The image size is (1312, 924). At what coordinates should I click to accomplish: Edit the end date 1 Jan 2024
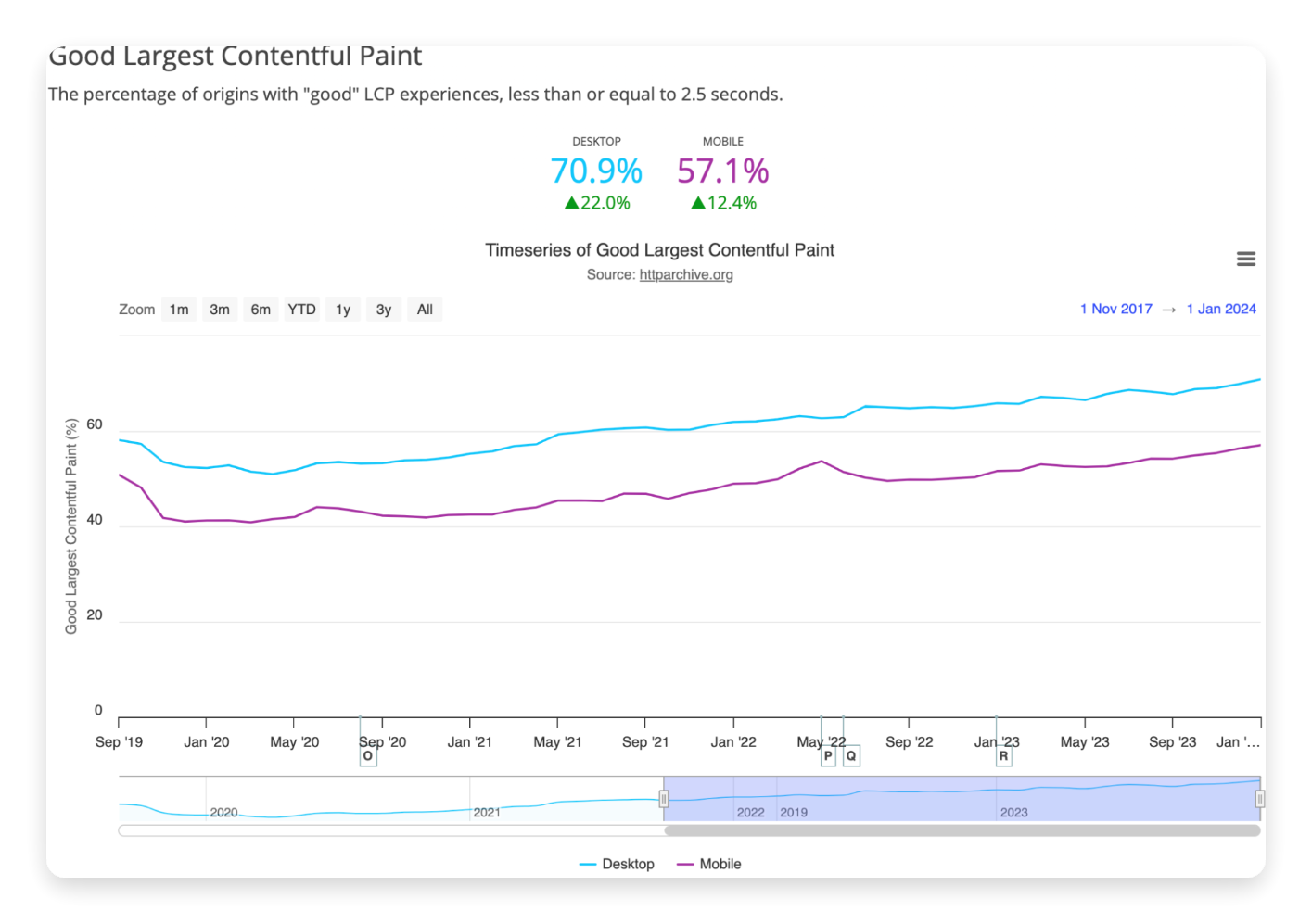tap(1221, 310)
